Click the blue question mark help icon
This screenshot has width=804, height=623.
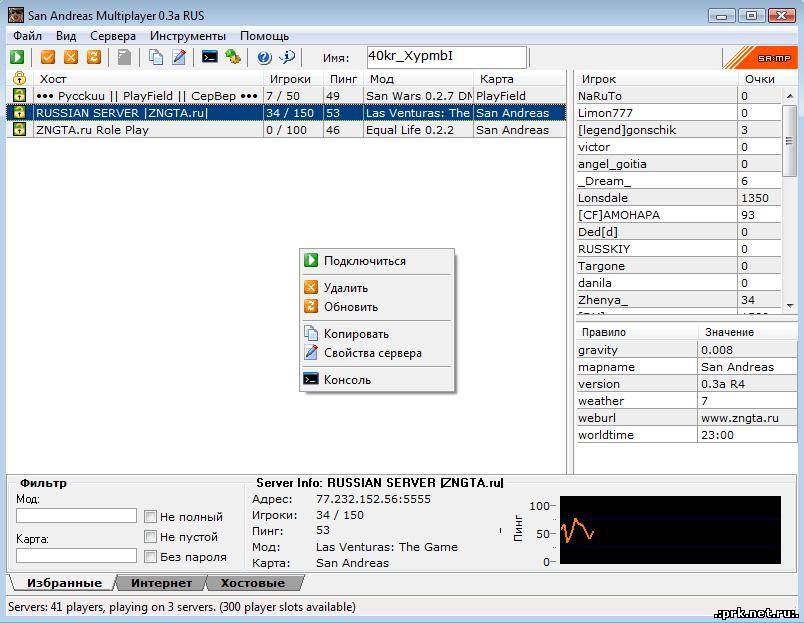[264, 57]
